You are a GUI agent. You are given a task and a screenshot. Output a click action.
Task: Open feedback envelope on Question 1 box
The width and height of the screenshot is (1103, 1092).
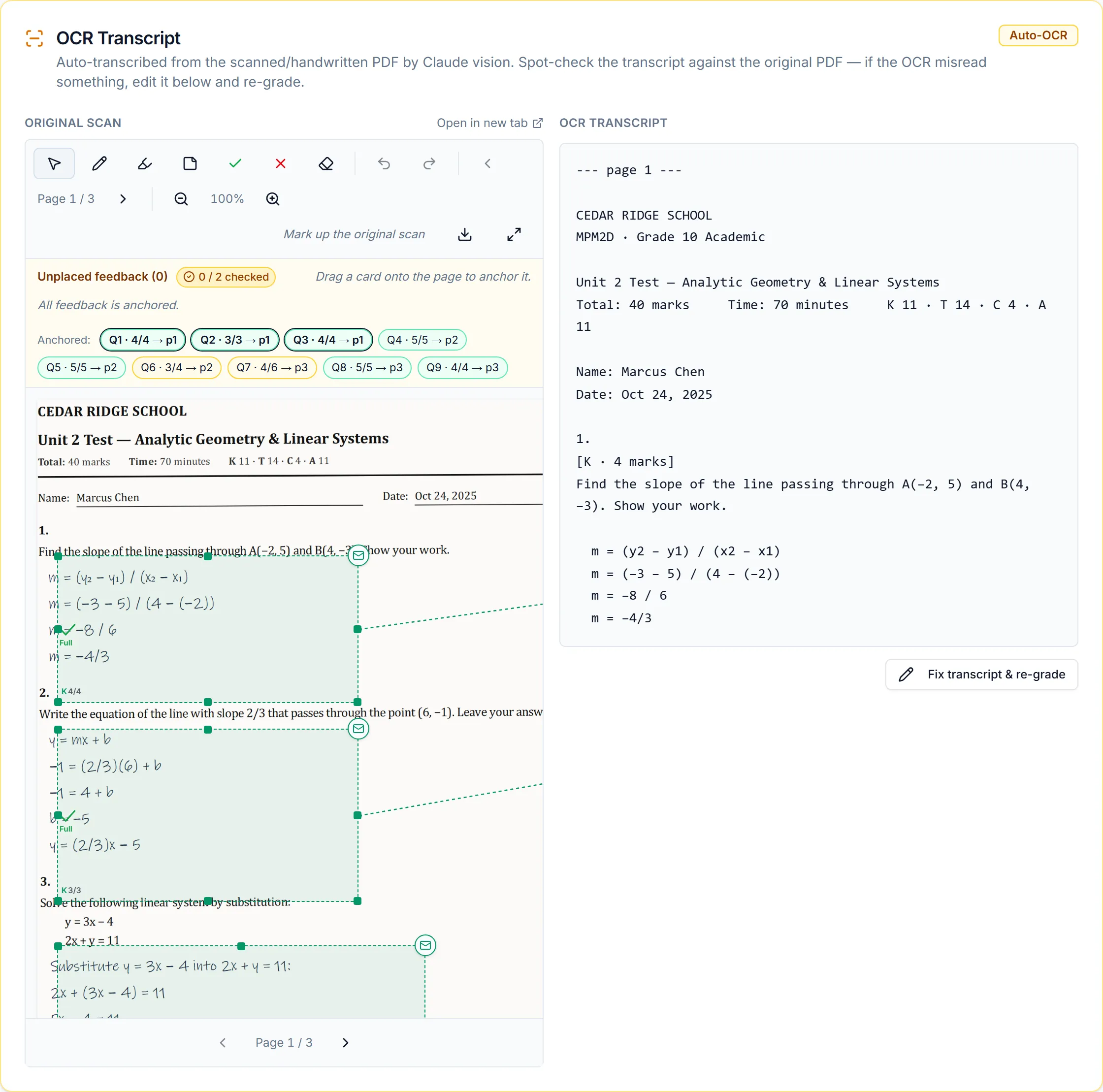point(358,555)
